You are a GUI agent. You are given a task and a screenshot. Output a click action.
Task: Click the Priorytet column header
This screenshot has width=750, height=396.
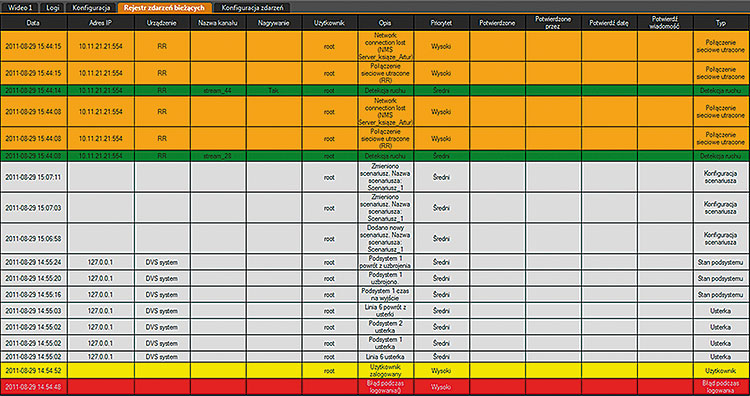pos(441,22)
